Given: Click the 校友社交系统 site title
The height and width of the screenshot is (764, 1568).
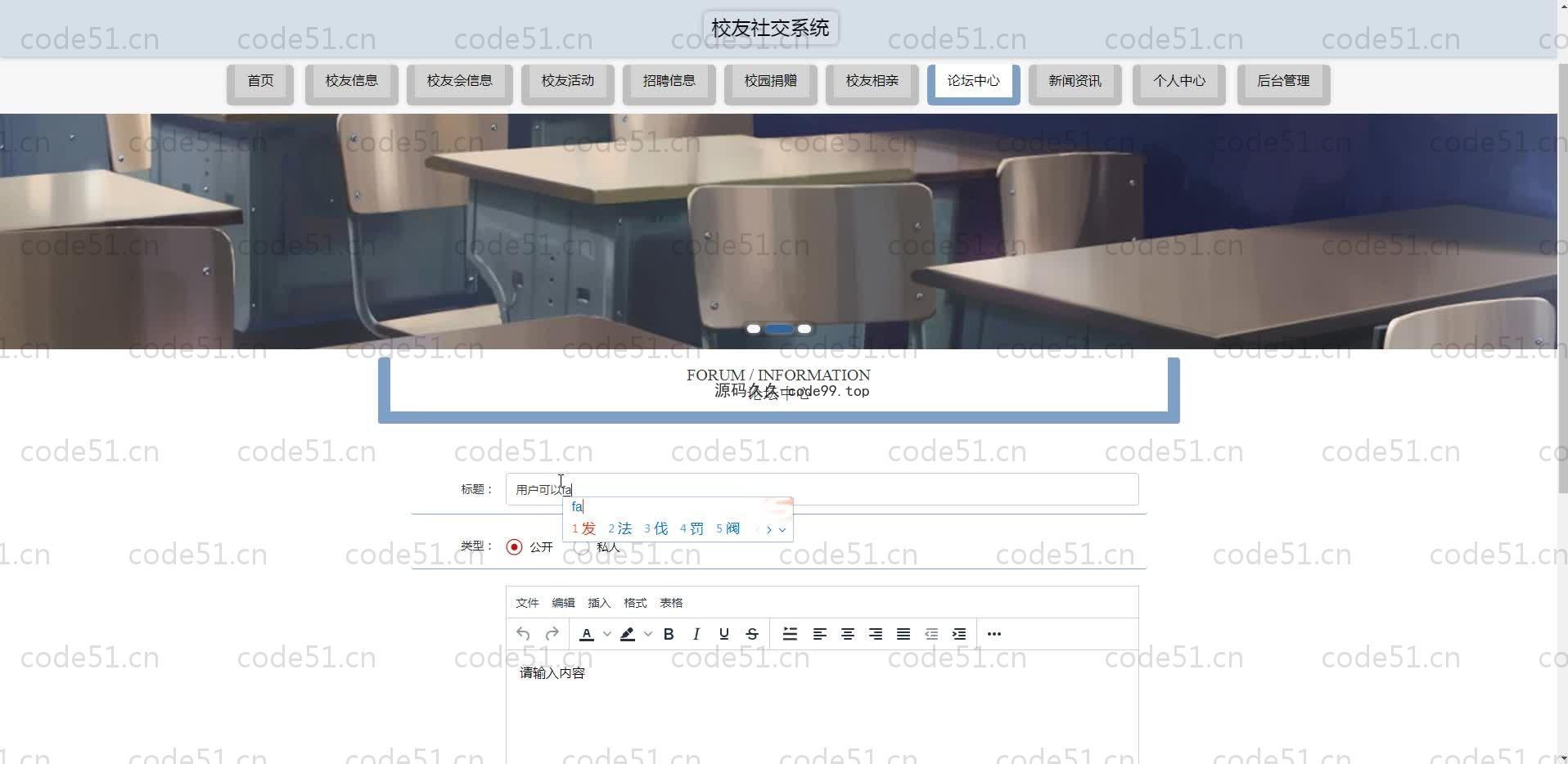Looking at the screenshot, I should [x=770, y=28].
